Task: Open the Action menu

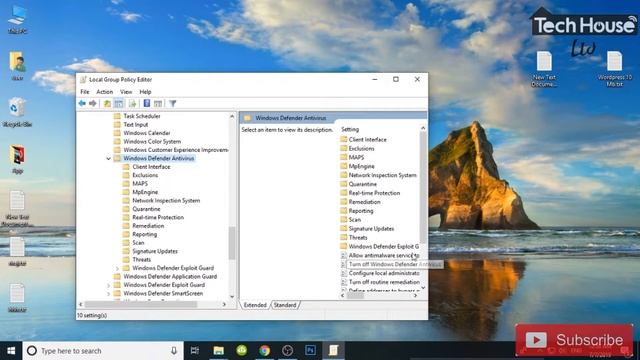Action: click(x=104, y=92)
